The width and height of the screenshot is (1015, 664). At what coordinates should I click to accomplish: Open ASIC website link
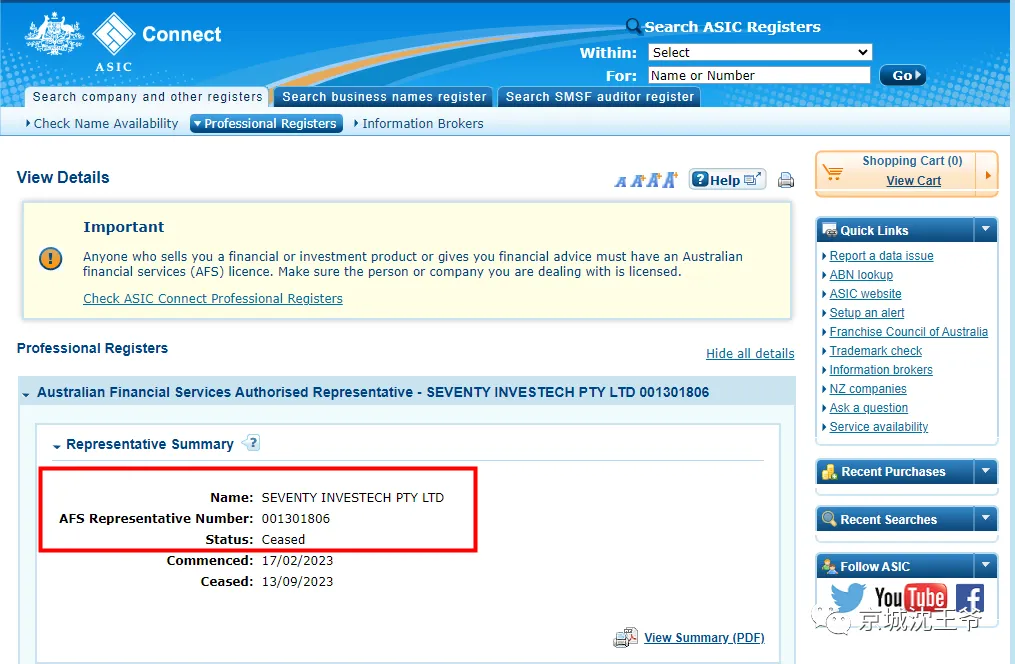tap(865, 294)
